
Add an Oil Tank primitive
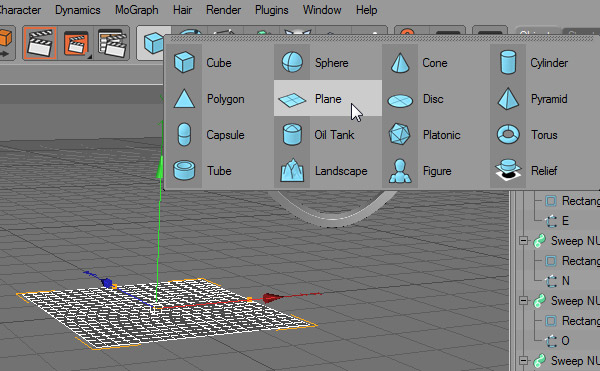328,134
